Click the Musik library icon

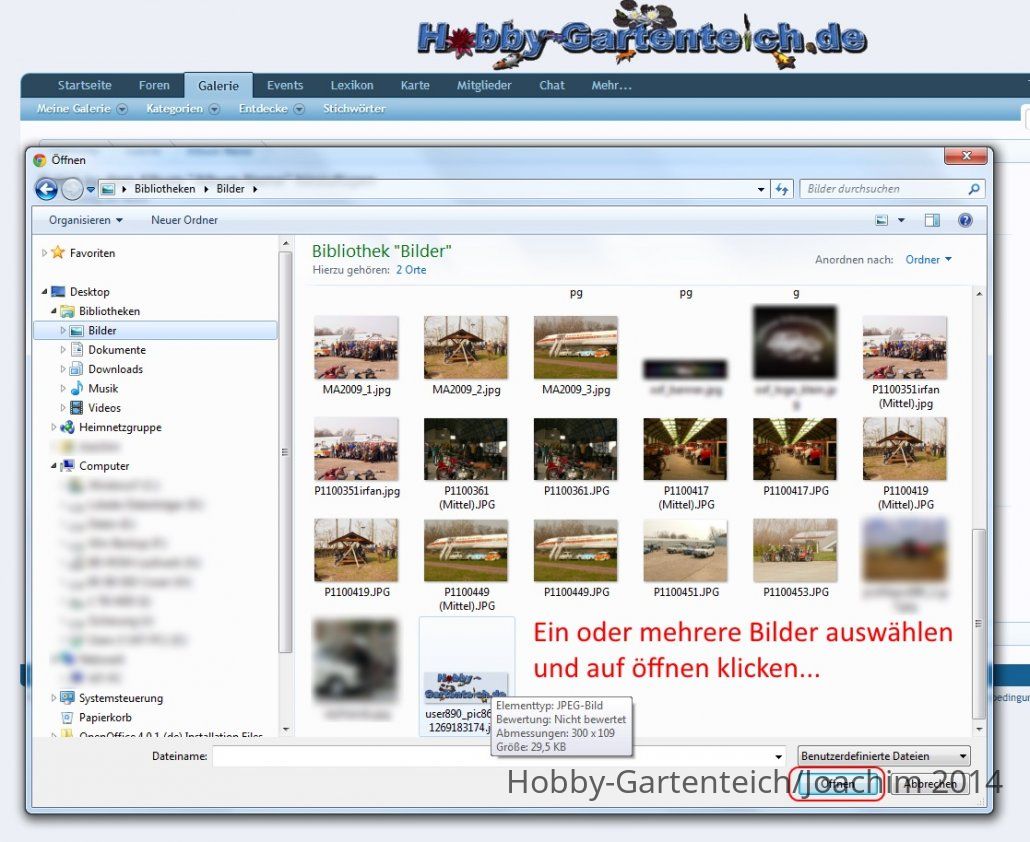click(x=77, y=389)
